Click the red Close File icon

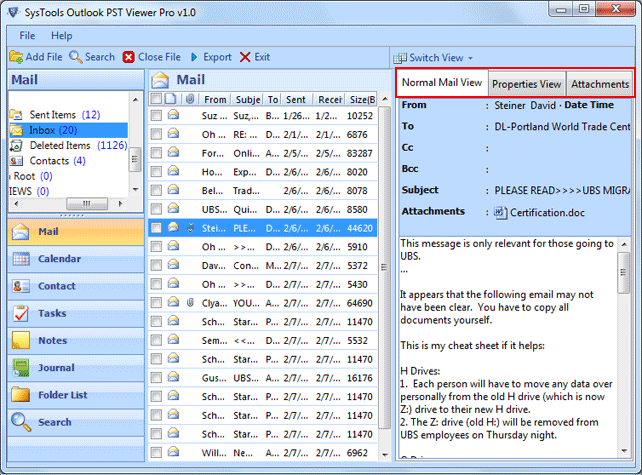tap(129, 57)
